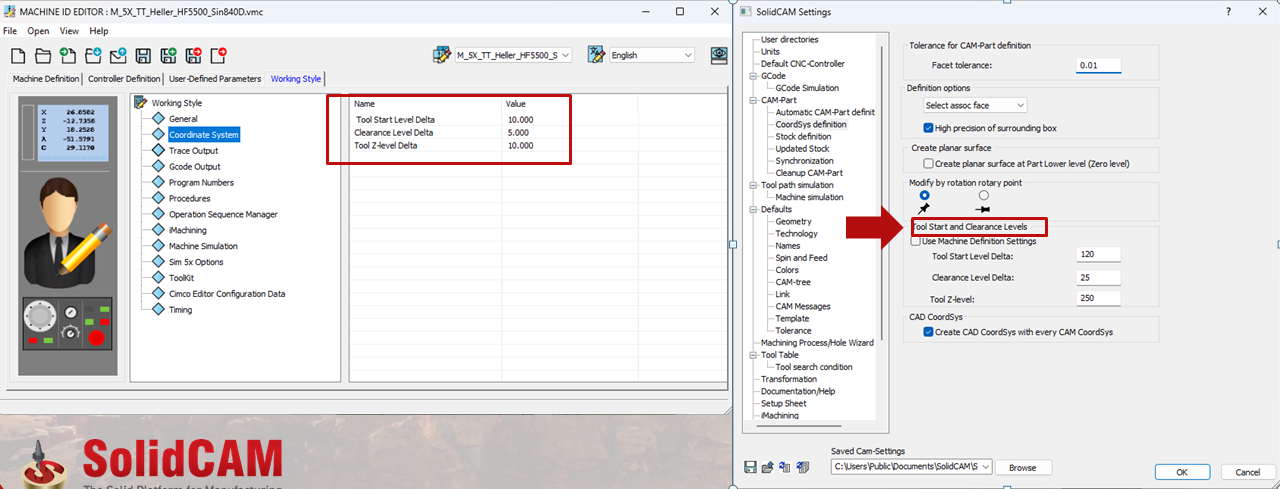Check Use Machine Definition Settings
This screenshot has width=1280, height=489.
tap(915, 241)
